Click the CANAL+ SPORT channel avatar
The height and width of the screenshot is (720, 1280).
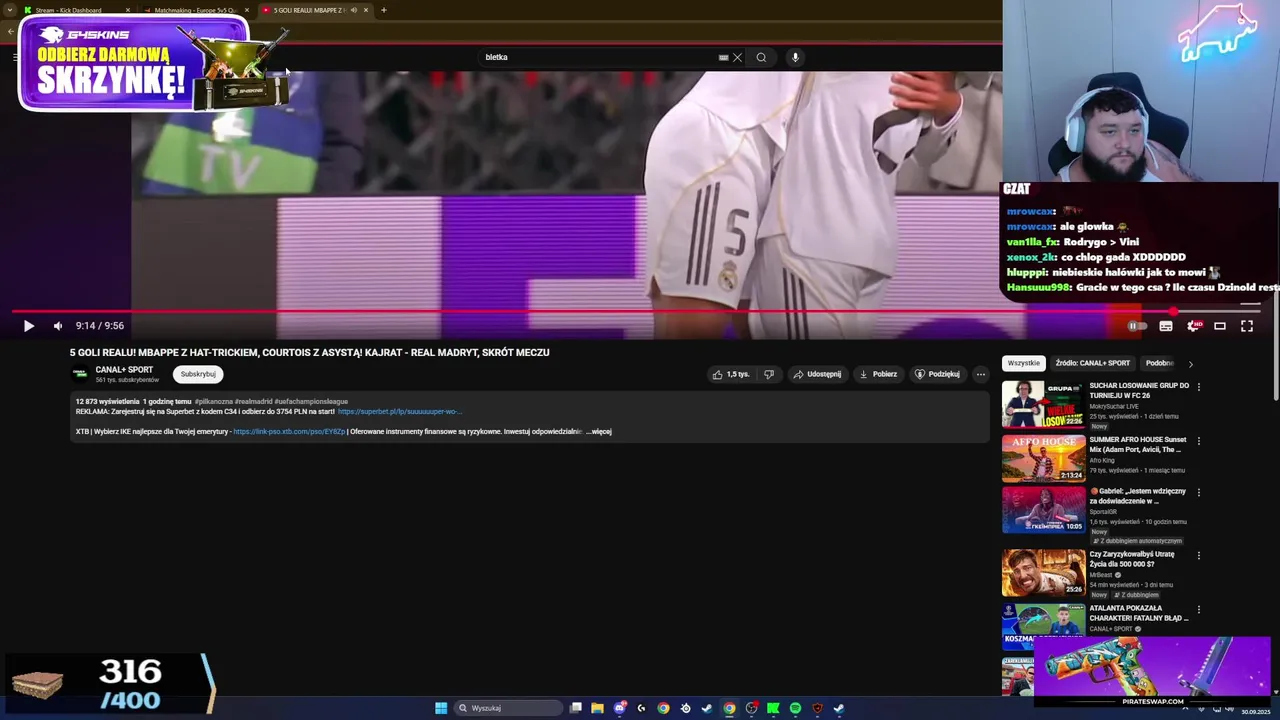[x=80, y=374]
